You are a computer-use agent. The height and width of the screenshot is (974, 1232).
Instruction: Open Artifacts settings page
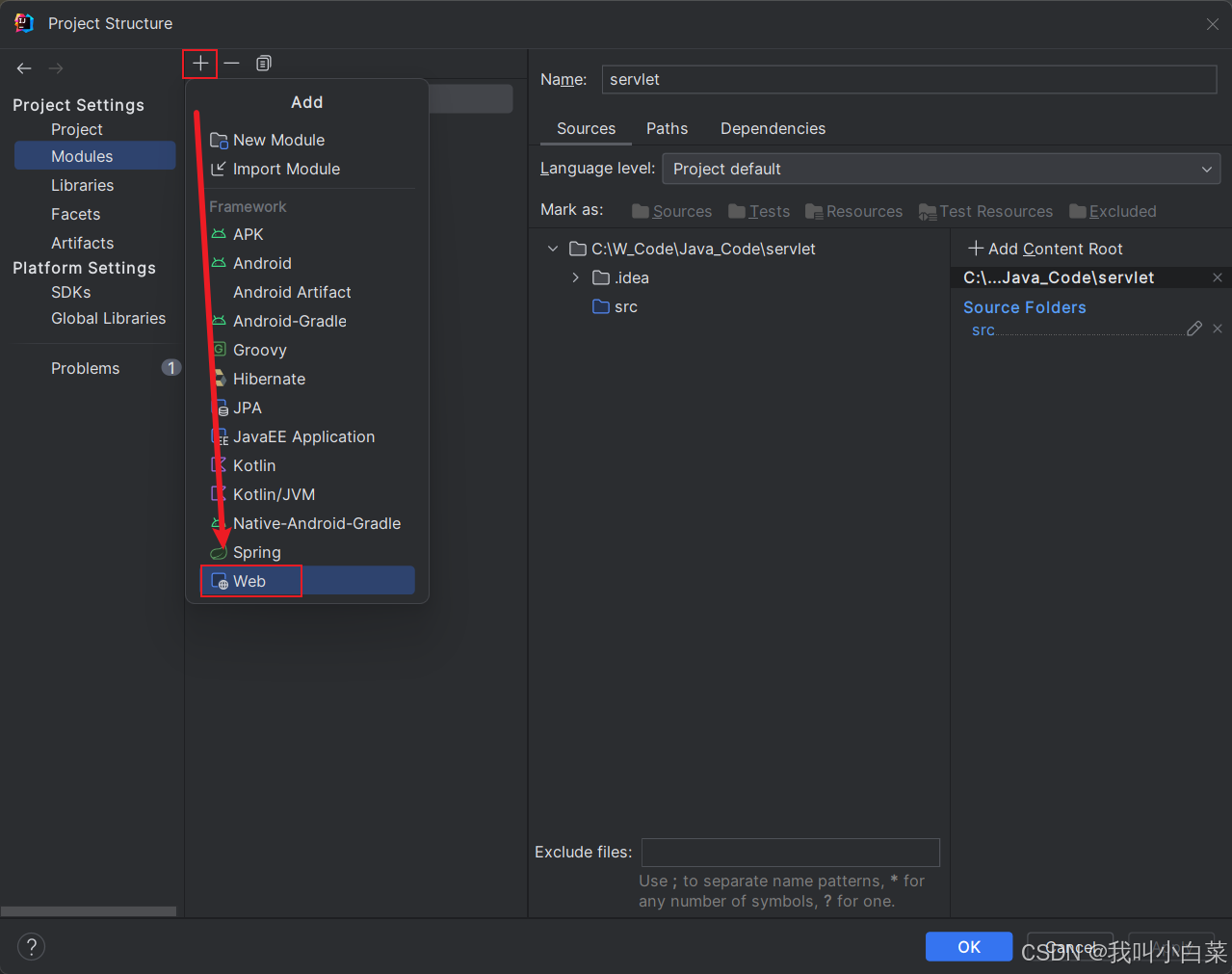pos(82,243)
